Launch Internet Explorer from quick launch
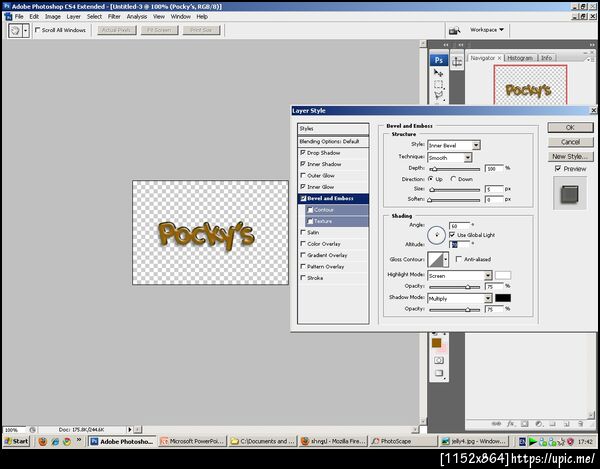 click(55, 441)
